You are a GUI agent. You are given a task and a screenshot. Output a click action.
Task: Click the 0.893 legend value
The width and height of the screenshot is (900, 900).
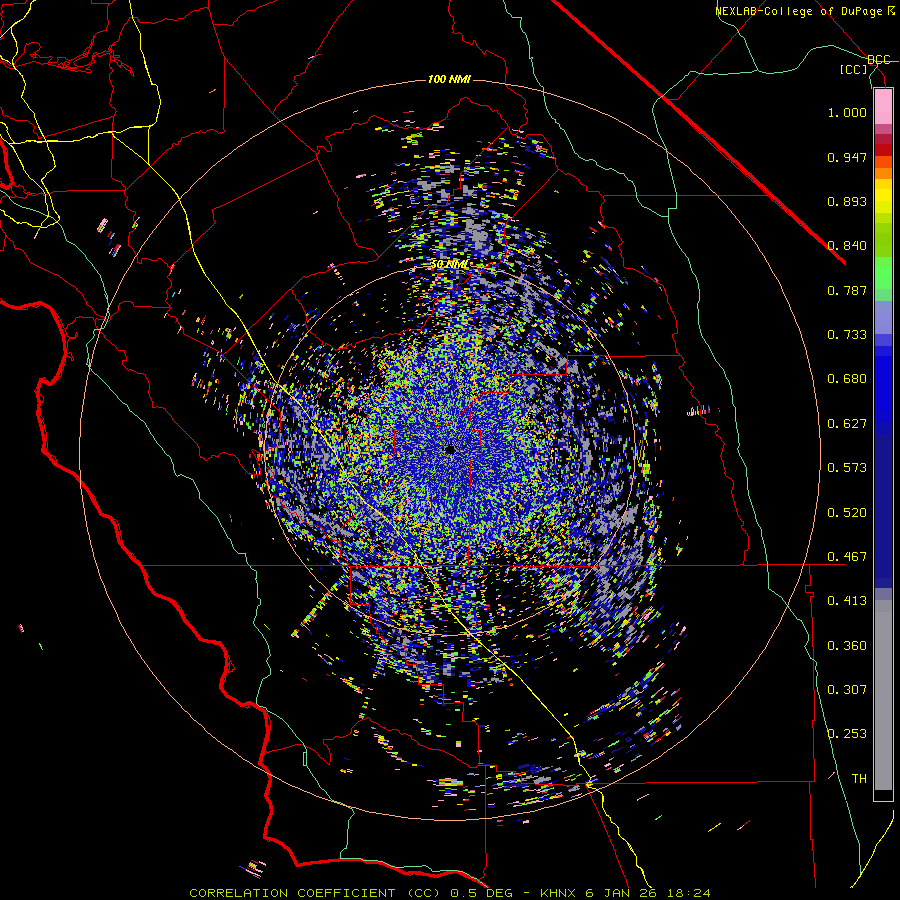pyautogui.click(x=847, y=201)
